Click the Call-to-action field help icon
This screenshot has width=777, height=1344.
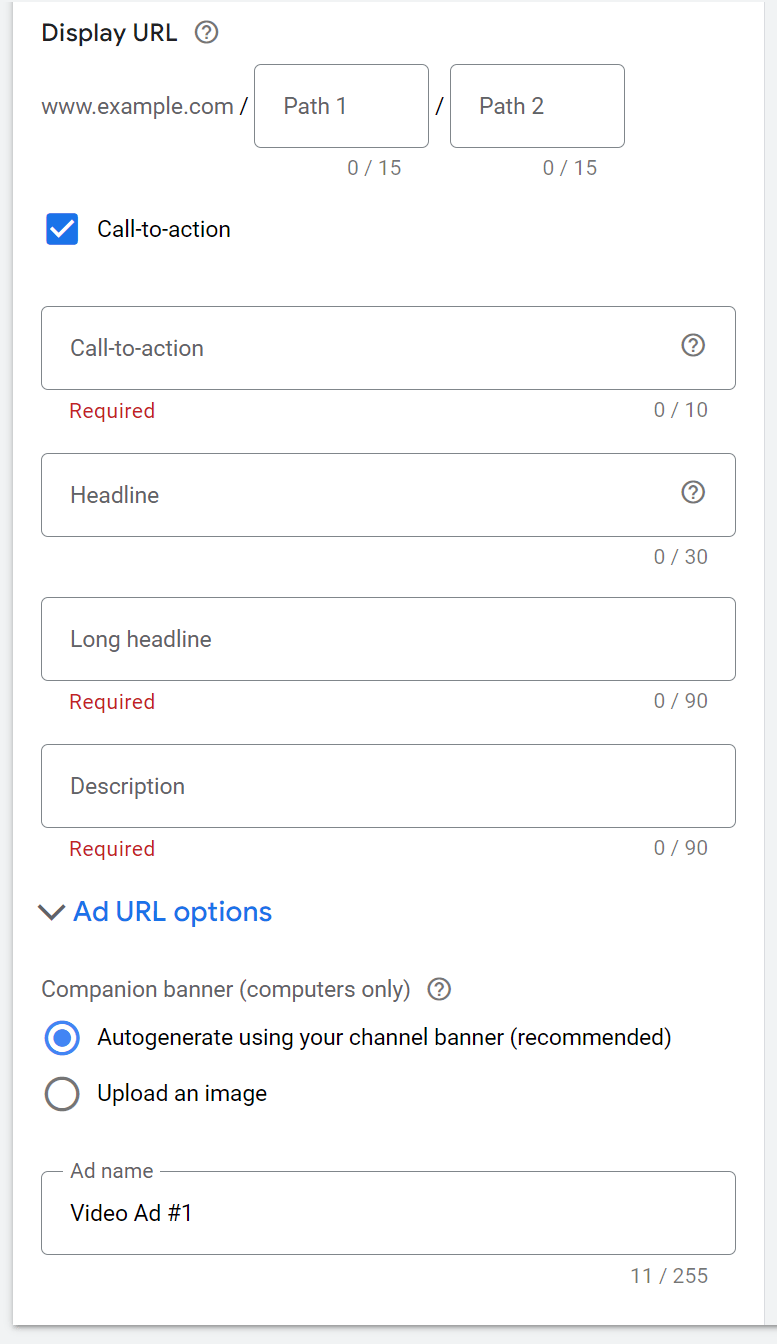click(693, 345)
